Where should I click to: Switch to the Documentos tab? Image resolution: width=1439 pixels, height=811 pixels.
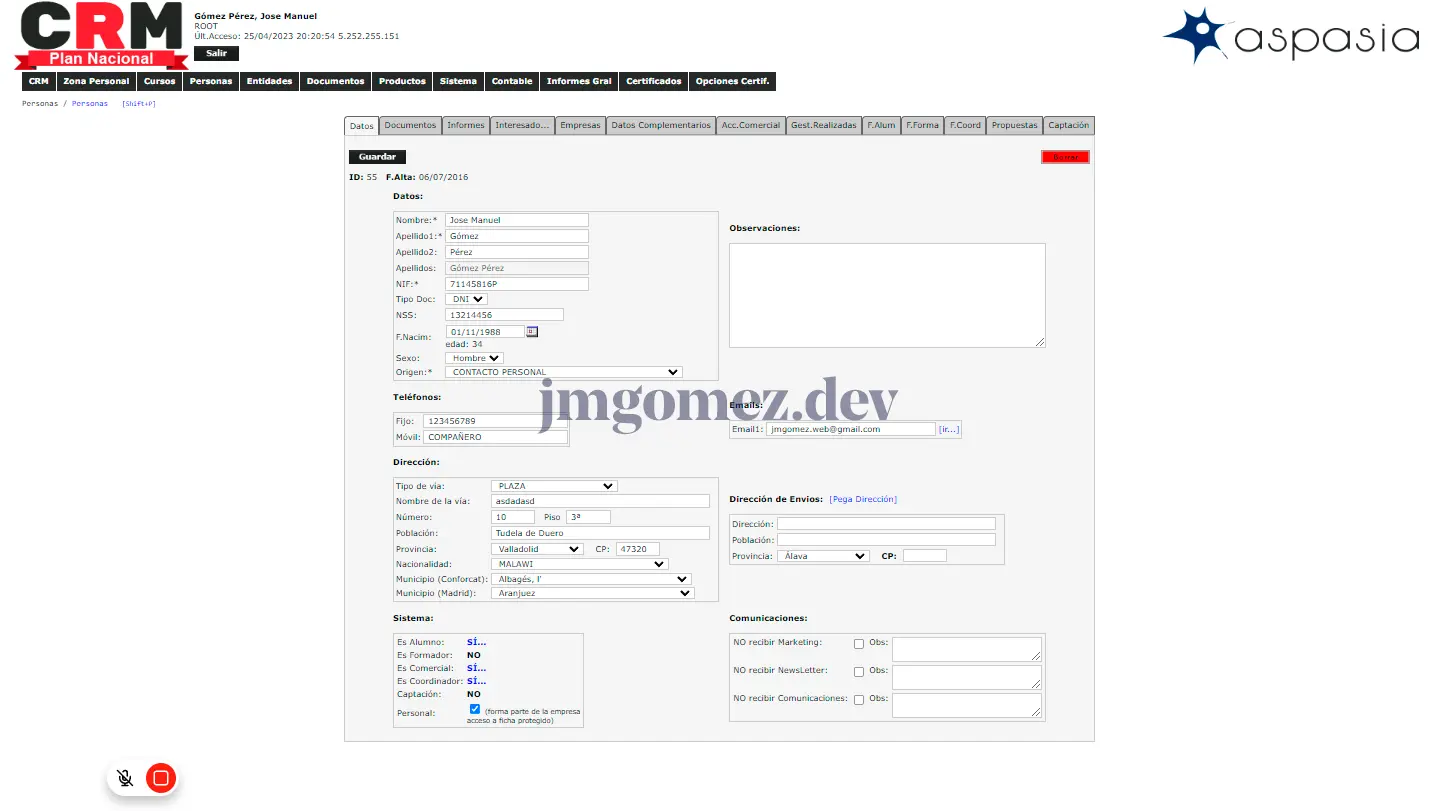410,126
